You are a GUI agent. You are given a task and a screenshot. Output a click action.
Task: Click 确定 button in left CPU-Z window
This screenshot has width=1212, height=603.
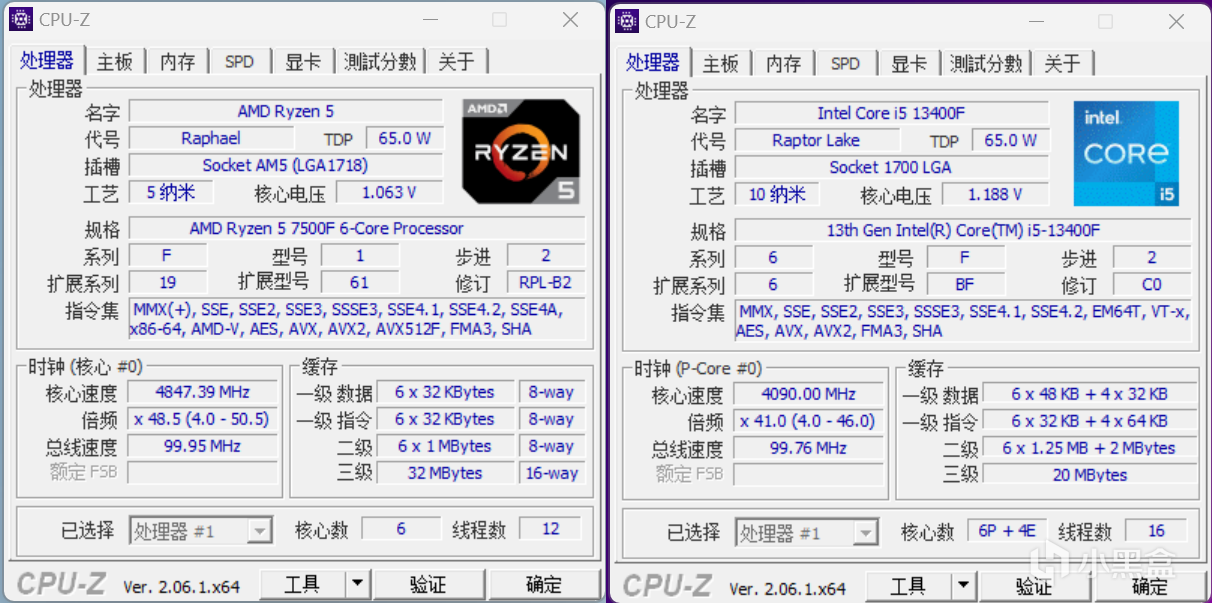coord(544,585)
